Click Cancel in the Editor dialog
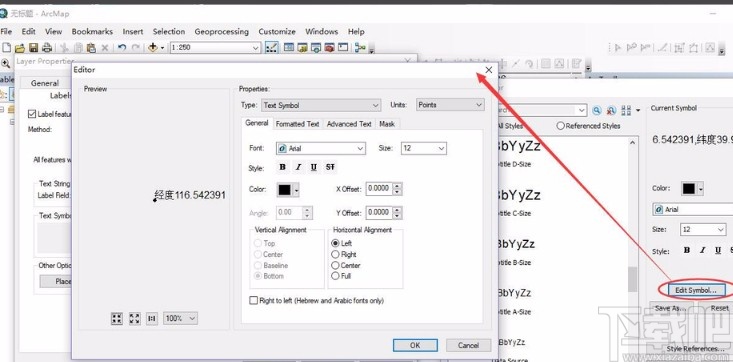This screenshot has width=733, height=362. coord(468,345)
